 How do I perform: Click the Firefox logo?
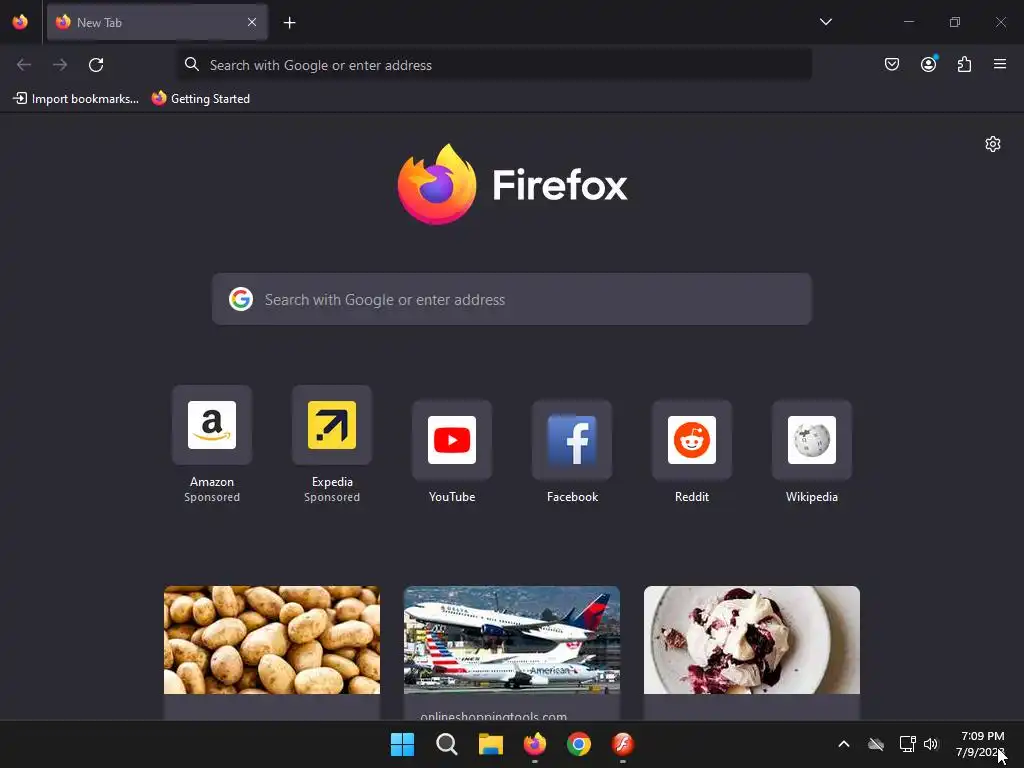click(512, 184)
